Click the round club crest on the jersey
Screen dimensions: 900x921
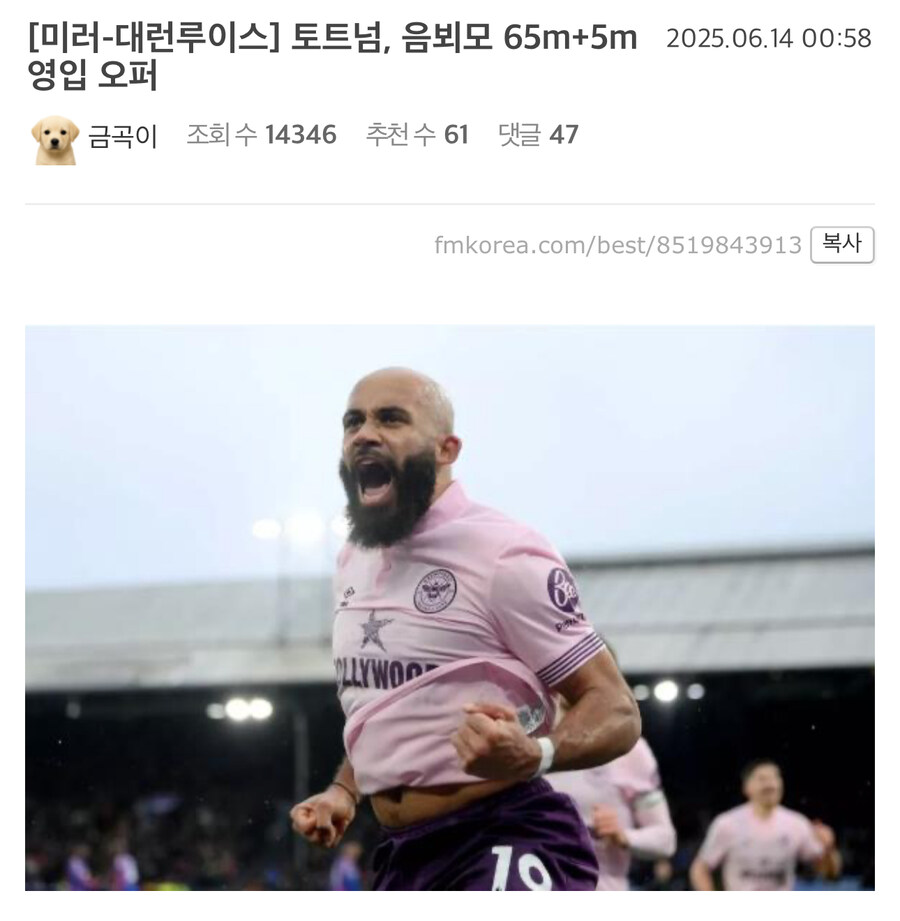(x=435, y=590)
